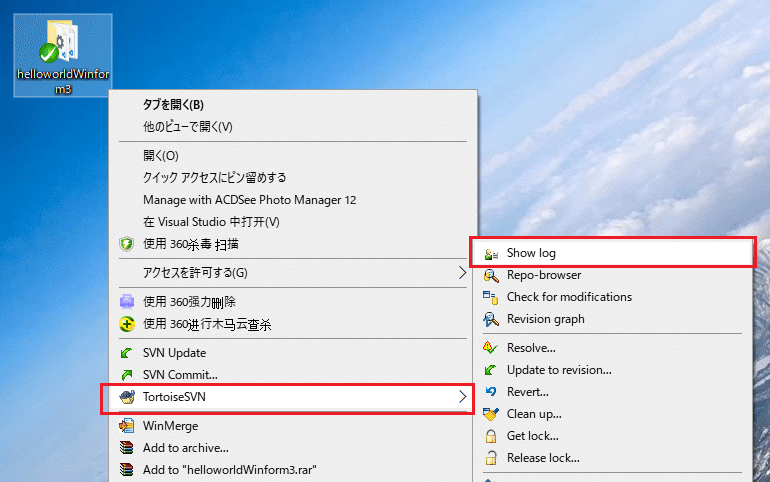Expand the アクセスを許可する(G) submenu arrow
The image size is (770, 482).
coord(462,273)
